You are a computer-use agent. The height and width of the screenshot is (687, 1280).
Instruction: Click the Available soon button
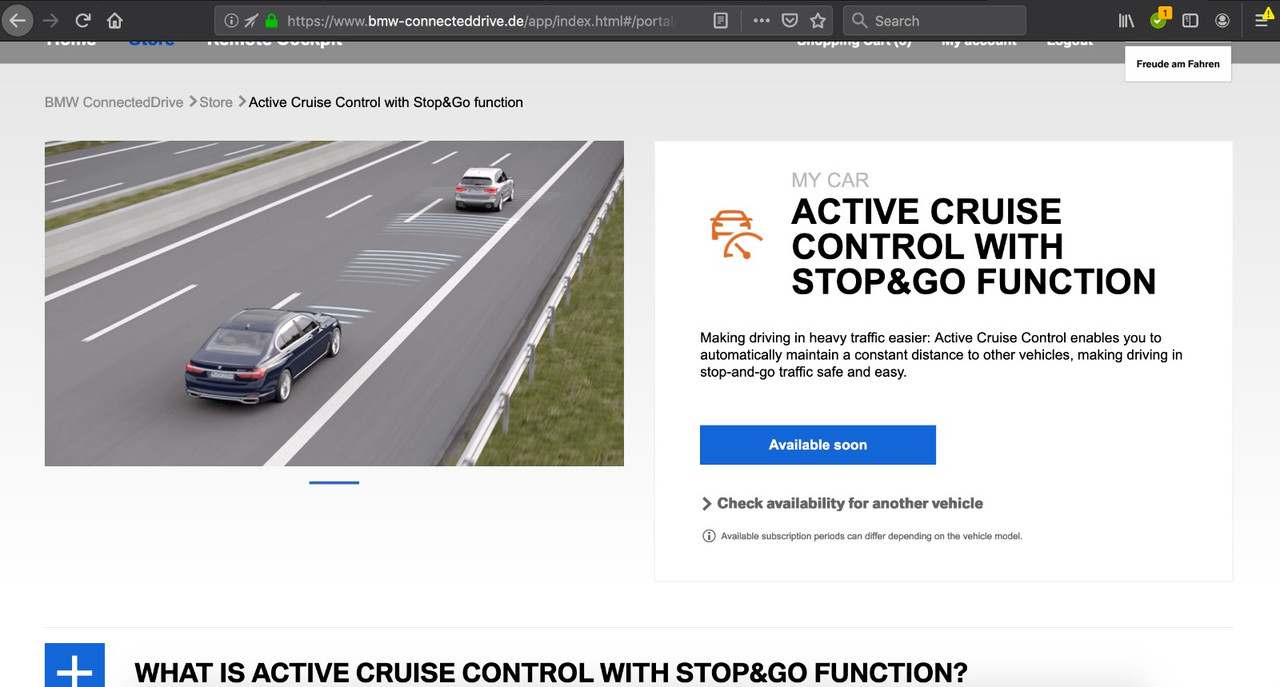[818, 445]
